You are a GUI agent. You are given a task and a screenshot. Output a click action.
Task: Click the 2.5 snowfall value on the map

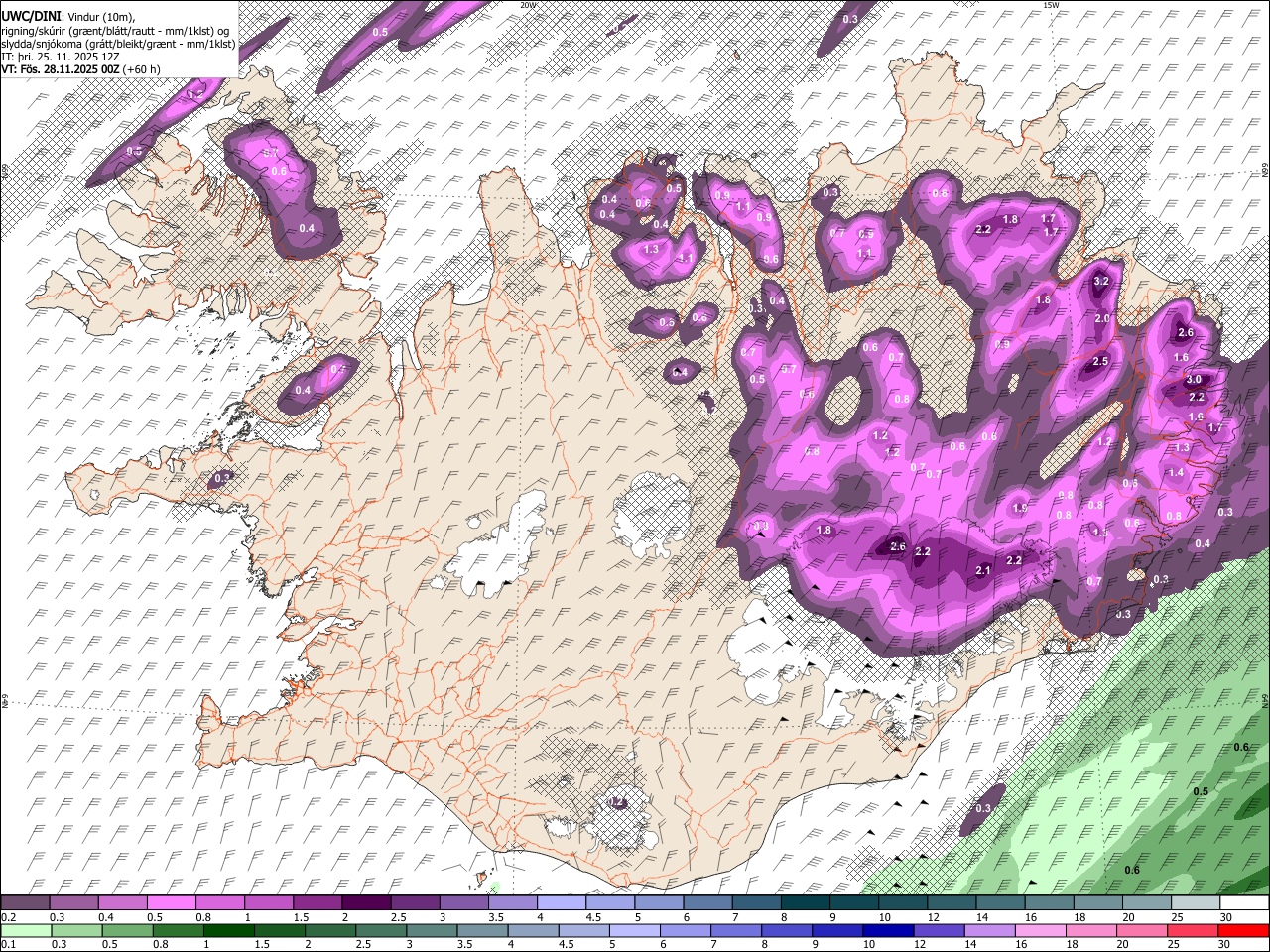pyautogui.click(x=1100, y=362)
